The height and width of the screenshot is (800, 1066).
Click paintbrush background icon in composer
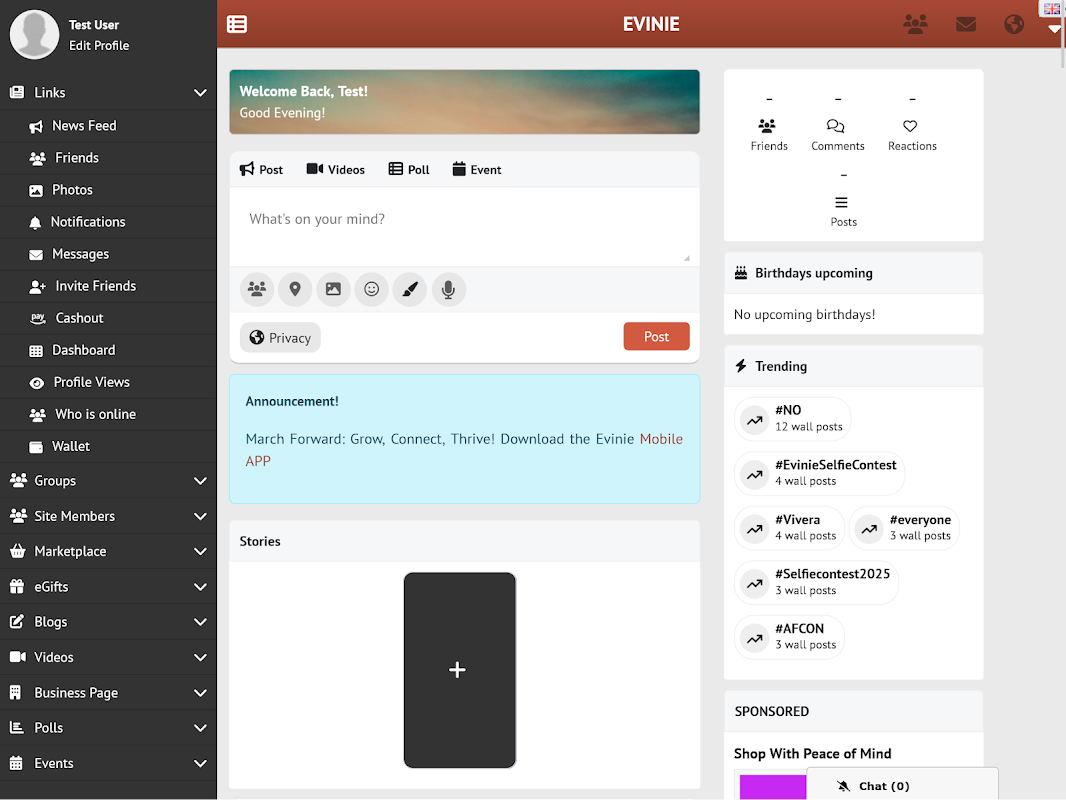click(x=410, y=290)
